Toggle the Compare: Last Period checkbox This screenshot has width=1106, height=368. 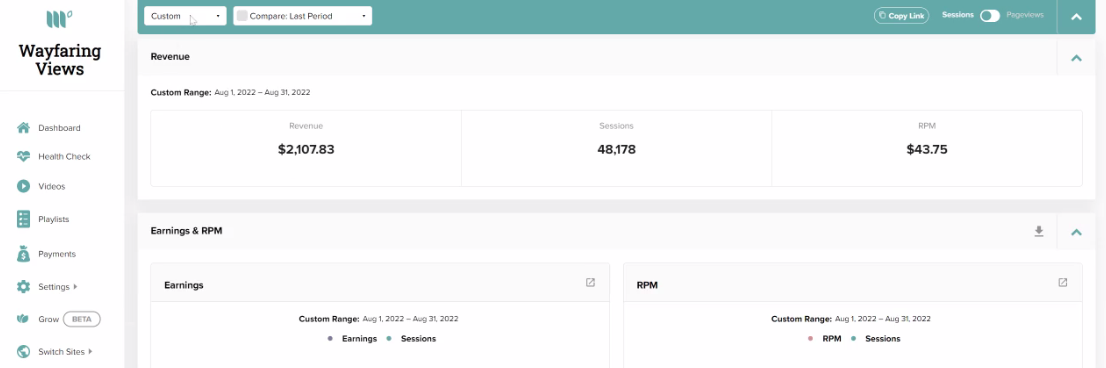(242, 16)
